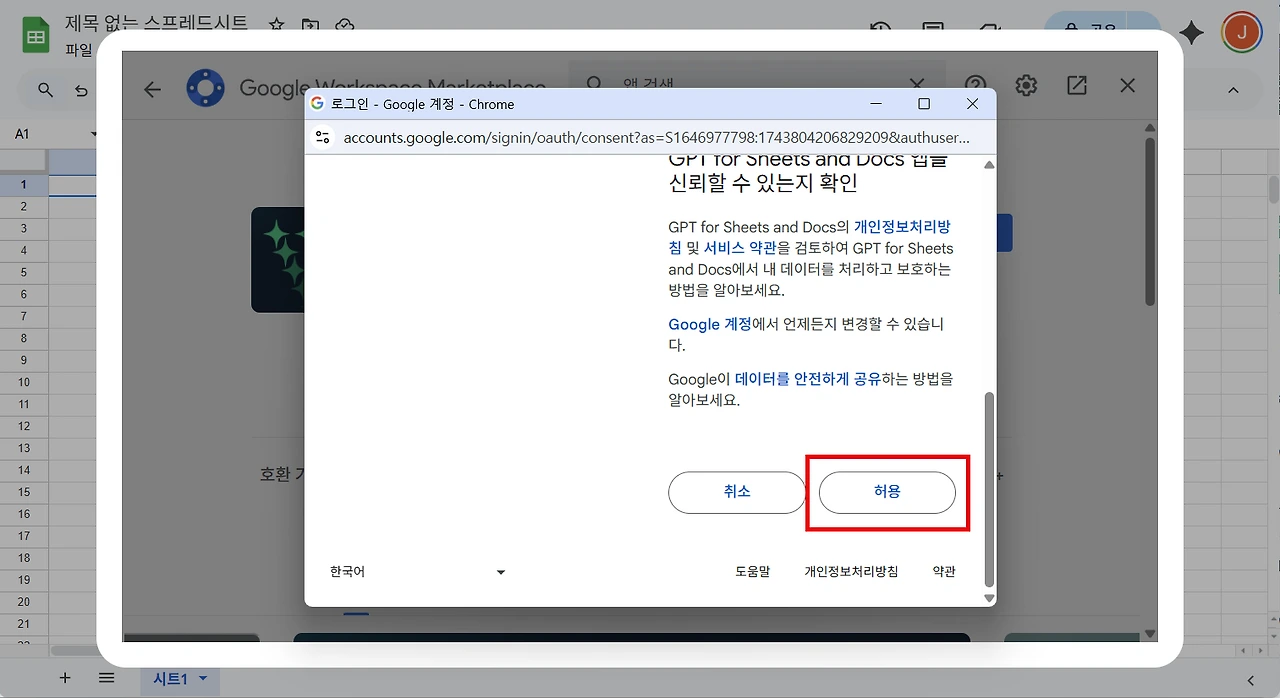Open the 파일 menu
The width and height of the screenshot is (1280, 698).
[79, 50]
